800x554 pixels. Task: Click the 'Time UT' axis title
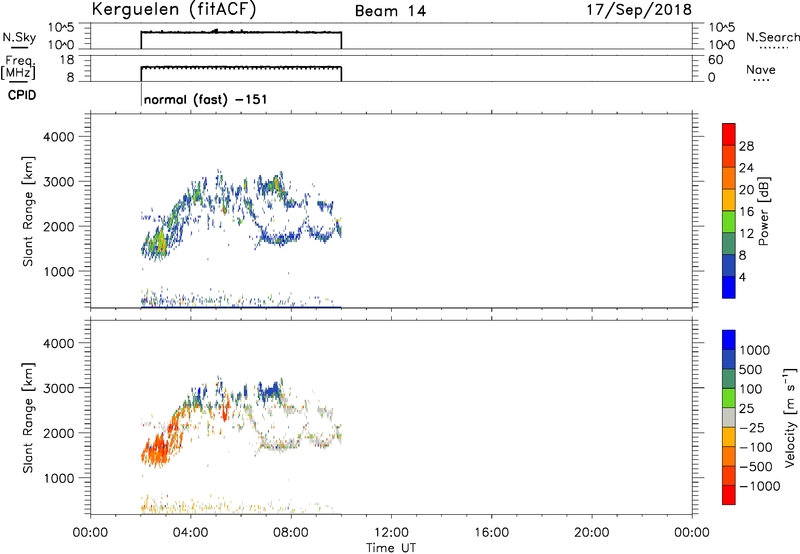pyautogui.click(x=391, y=548)
